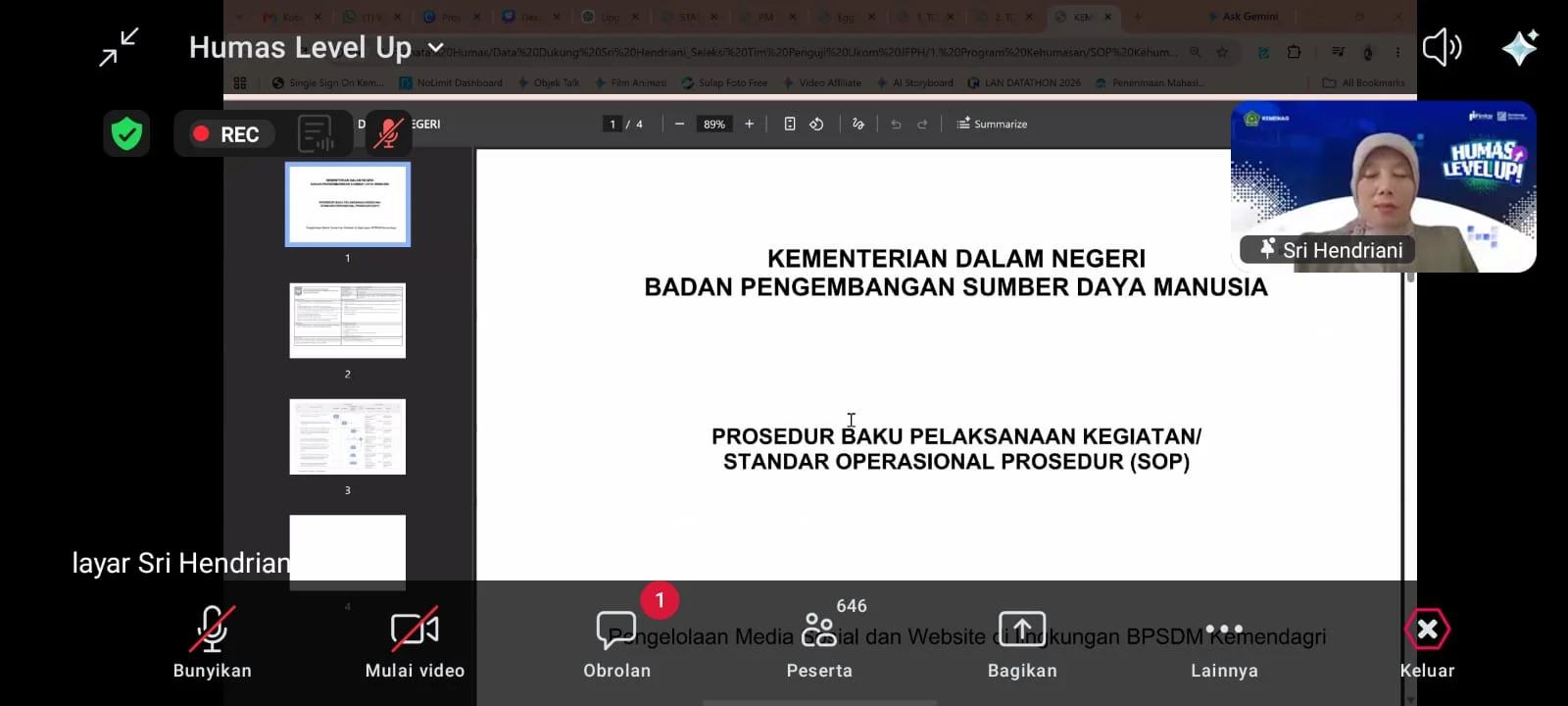Image resolution: width=1568 pixels, height=706 pixels.
Task: Unmute with the Bunyikan microphone button
Action: click(x=213, y=643)
